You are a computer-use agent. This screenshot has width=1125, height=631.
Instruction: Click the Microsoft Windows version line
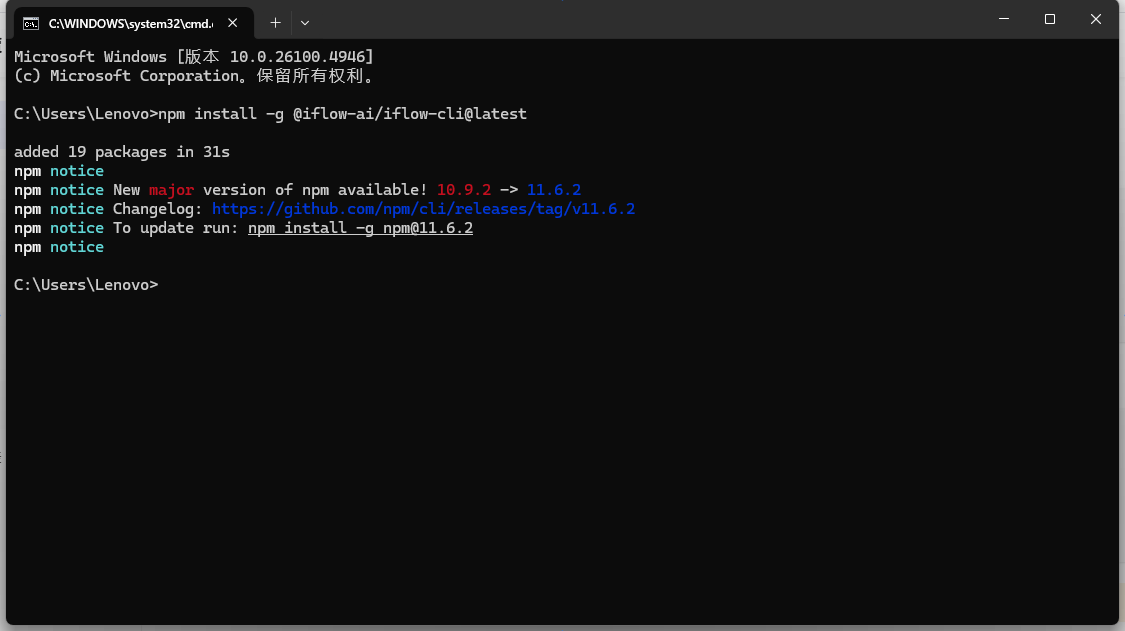coord(193,56)
